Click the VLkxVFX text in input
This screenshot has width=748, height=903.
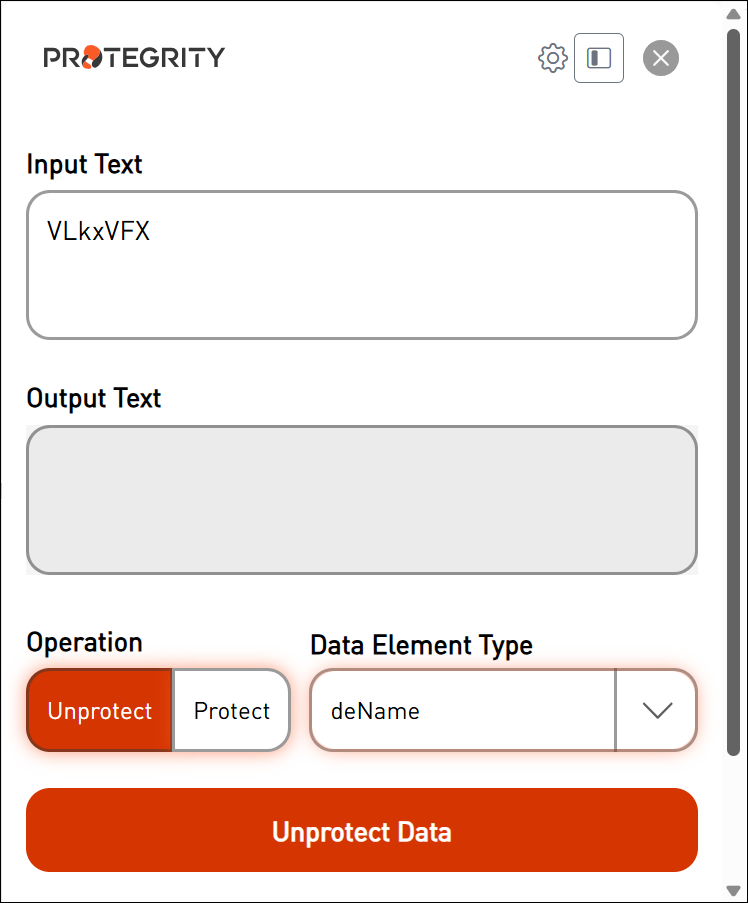coord(98,232)
